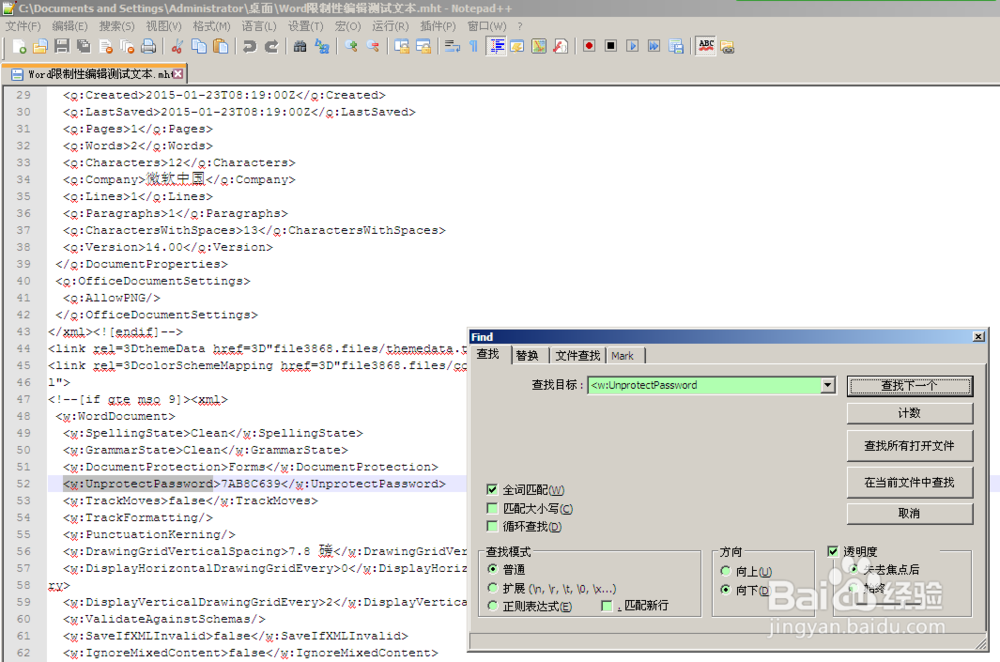Toggle the Indent guide toolbar icon
Screen dimensions: 1000x662
pos(496,47)
